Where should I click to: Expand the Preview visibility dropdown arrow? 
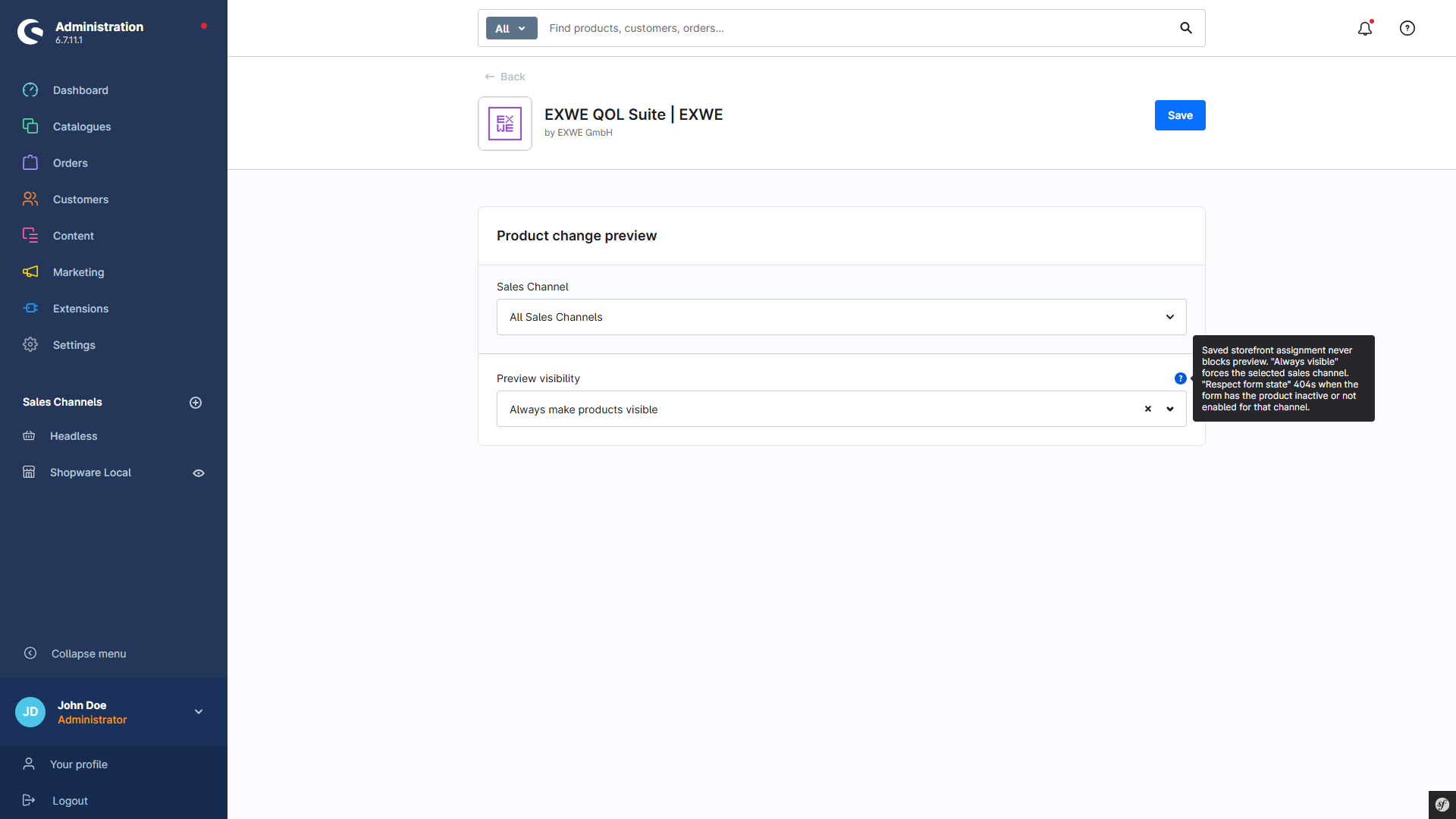point(1170,409)
